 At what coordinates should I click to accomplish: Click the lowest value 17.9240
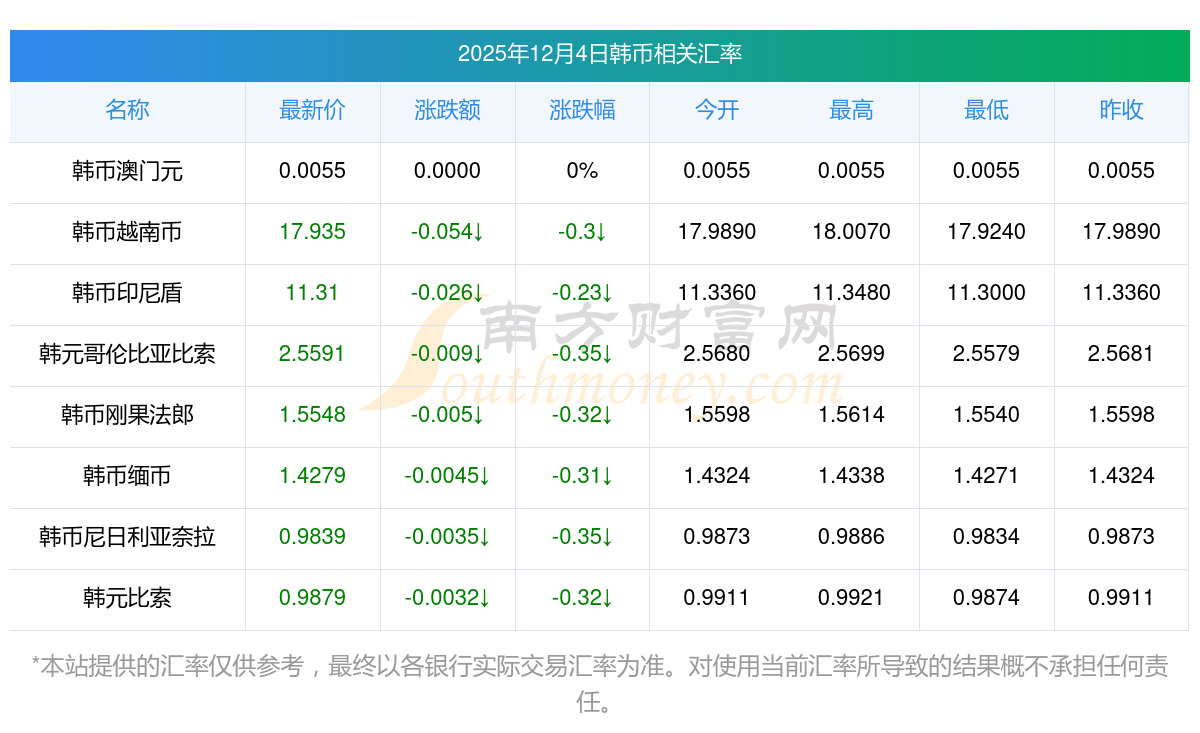[x=986, y=232]
